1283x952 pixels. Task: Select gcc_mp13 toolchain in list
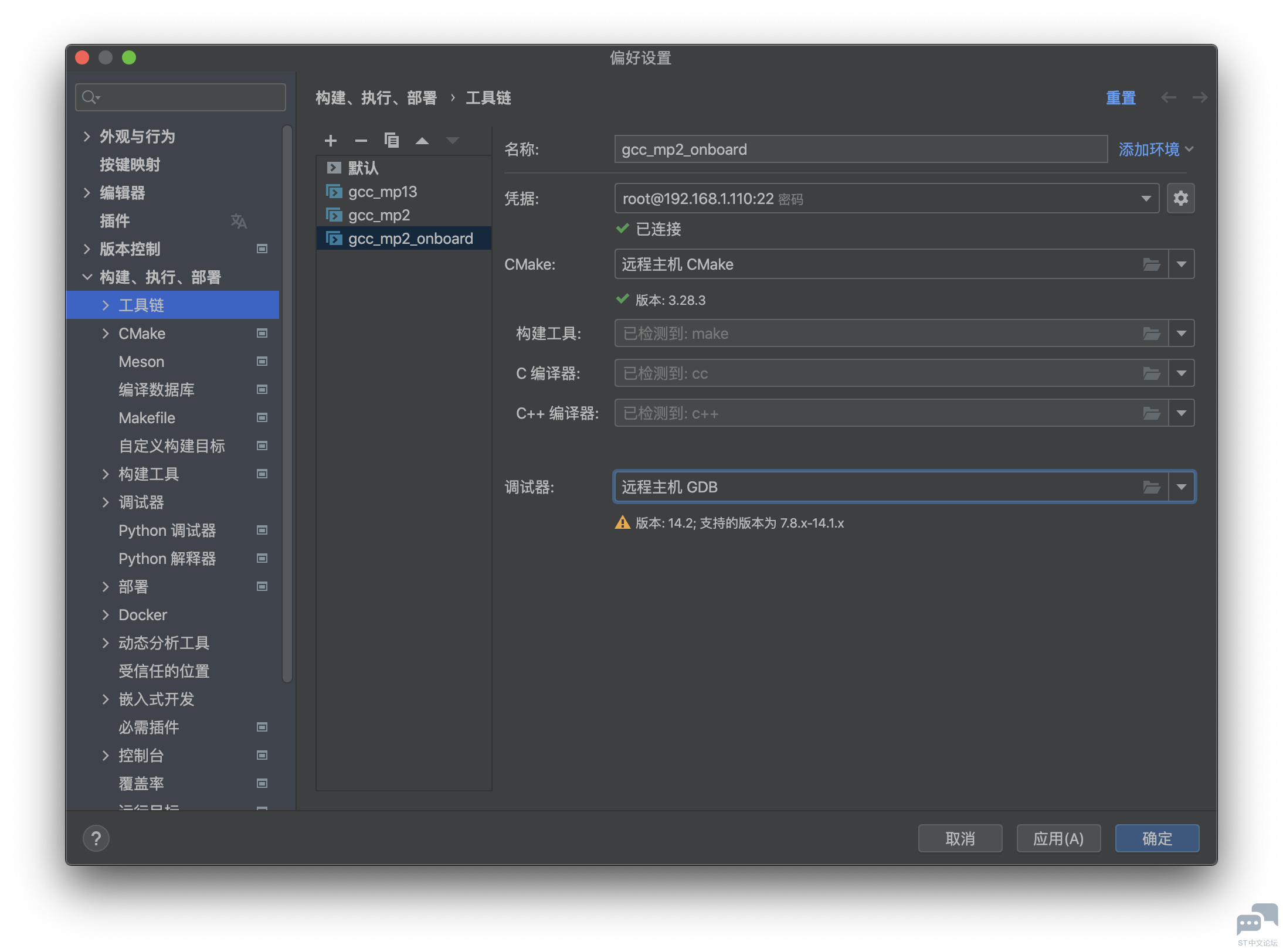click(404, 192)
